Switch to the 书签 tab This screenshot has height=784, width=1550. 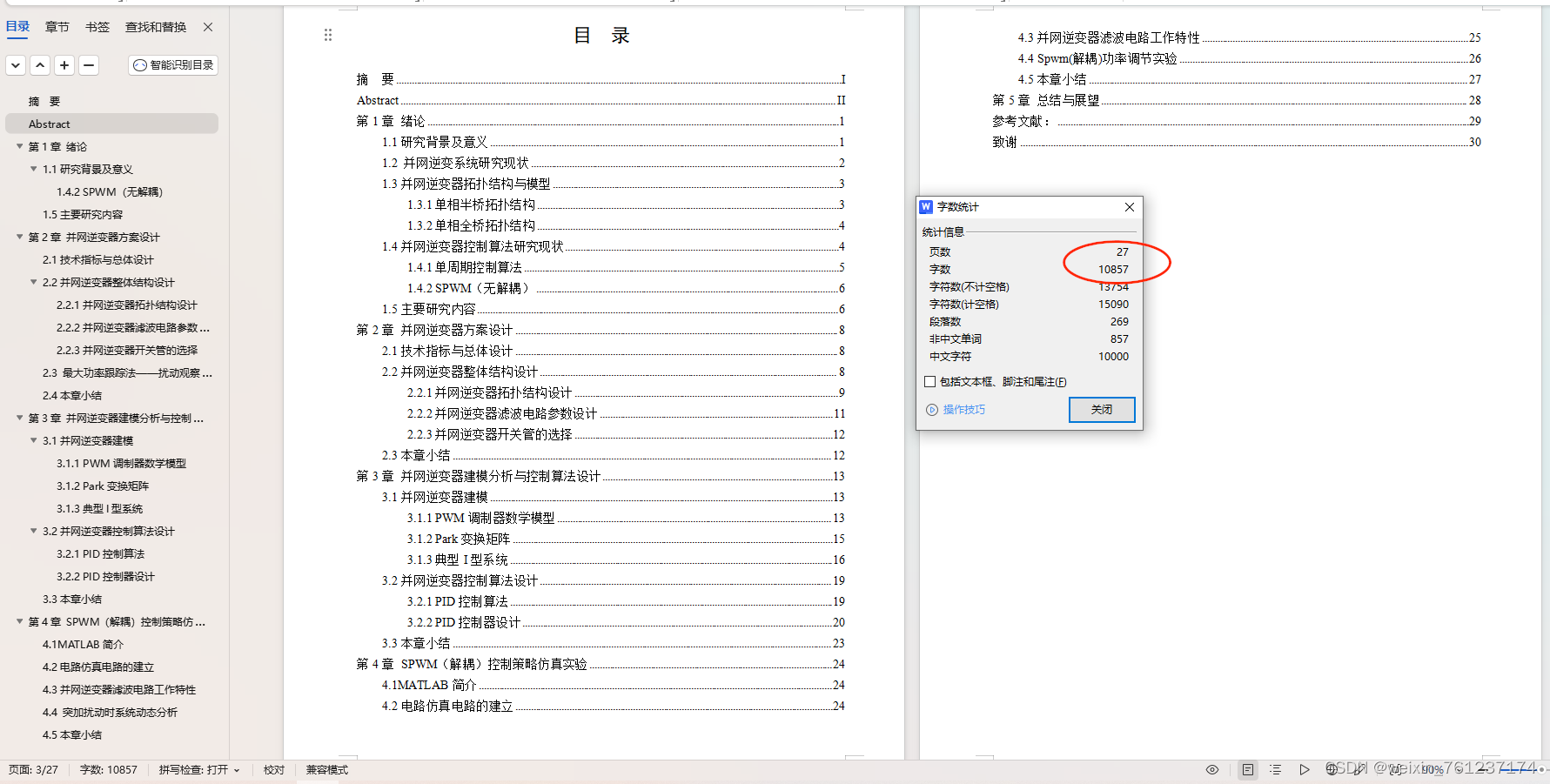(97, 27)
